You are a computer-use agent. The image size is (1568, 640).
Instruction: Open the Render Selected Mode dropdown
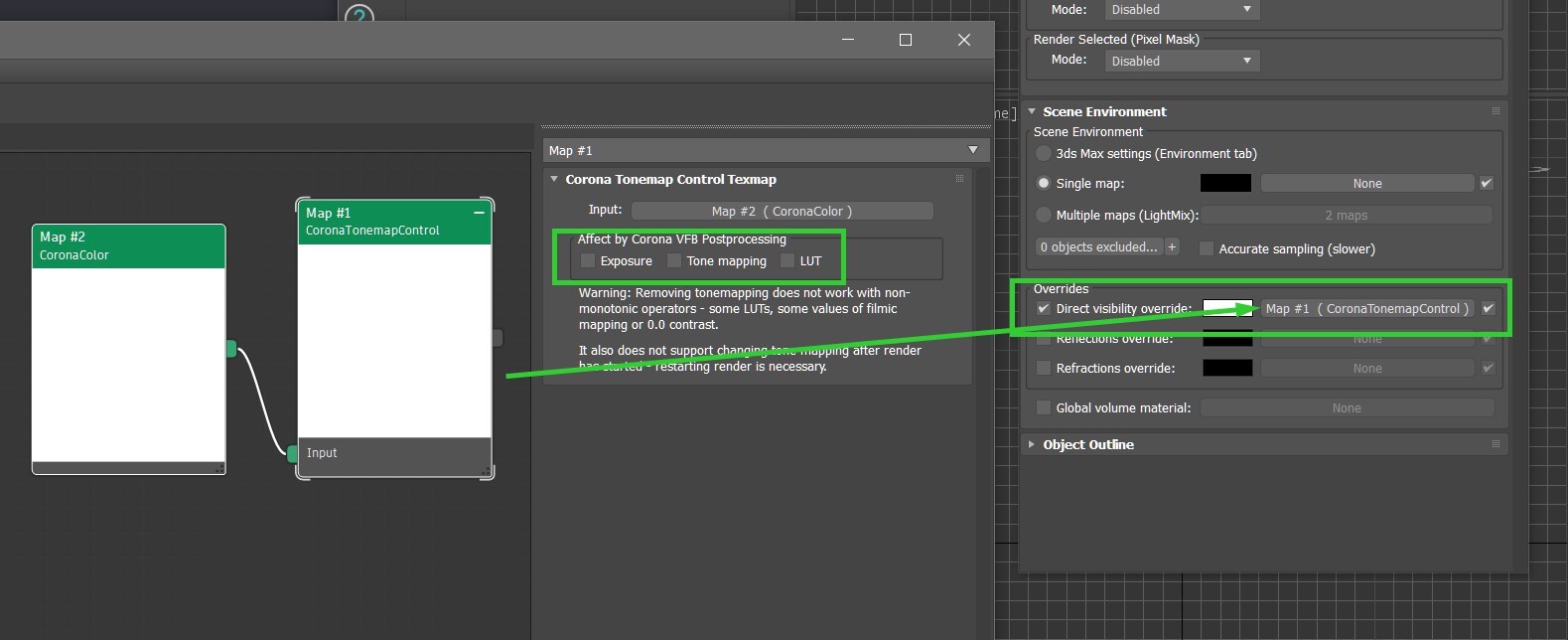tap(1181, 61)
